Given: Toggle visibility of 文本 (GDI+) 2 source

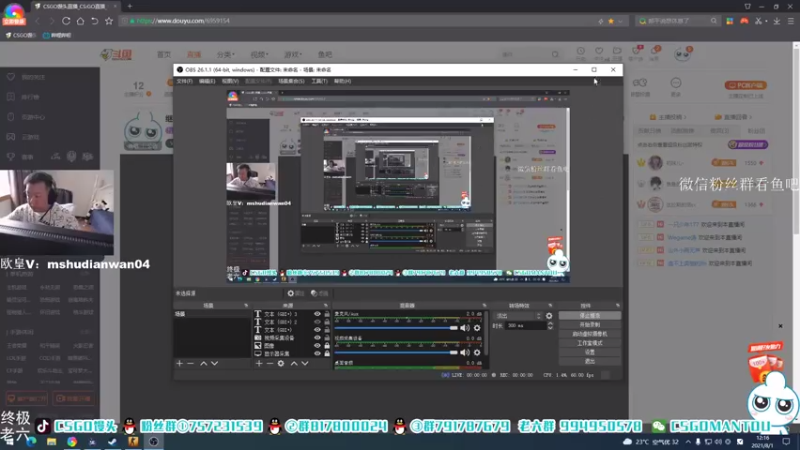Looking at the screenshot, I should [317, 322].
